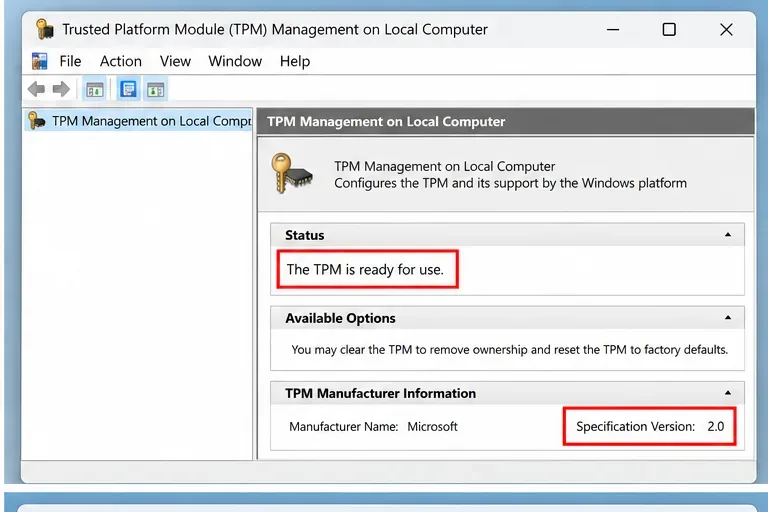Toggle Show/Hide Console Tree toolbar icon
The width and height of the screenshot is (768, 512).
[95, 90]
